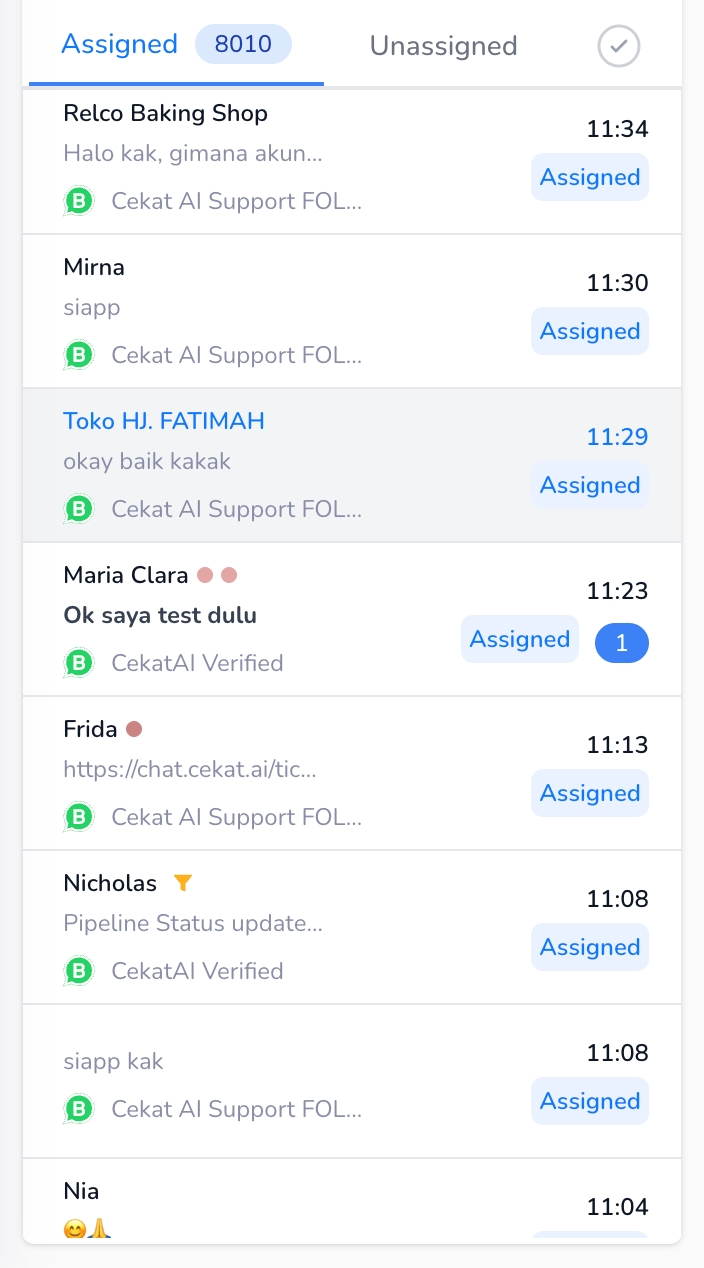704x1268 pixels.
Task: Click the yellow funnel icon beside Nicholas
Action: [182, 883]
